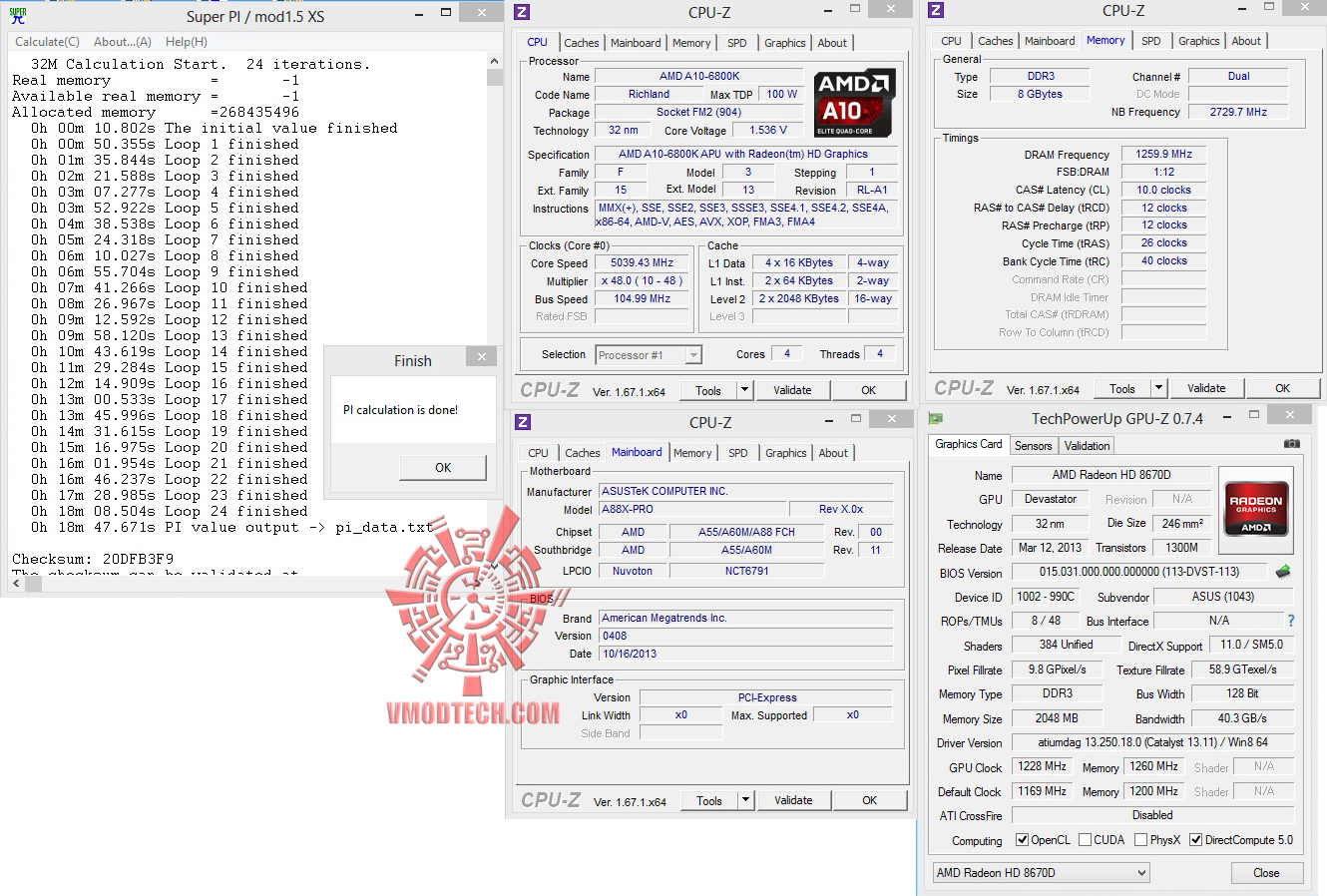Click the Checksum: 20DFB3F9 line in Super PI

point(93,559)
